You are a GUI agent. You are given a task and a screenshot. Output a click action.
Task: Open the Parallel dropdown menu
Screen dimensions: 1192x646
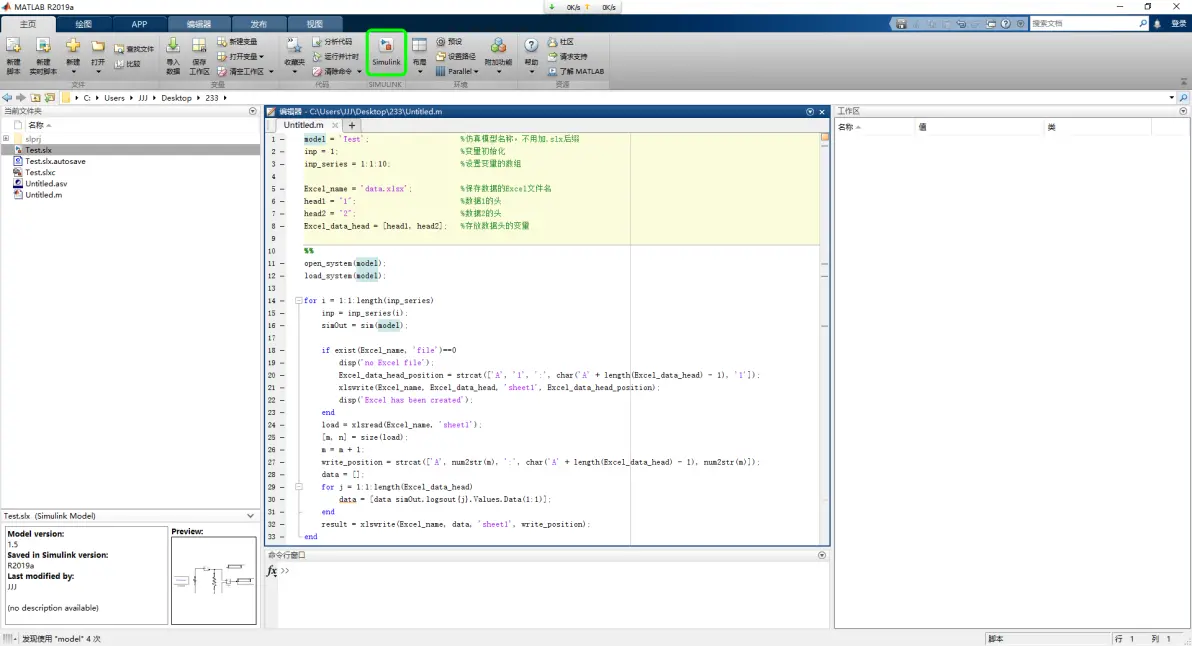click(457, 71)
